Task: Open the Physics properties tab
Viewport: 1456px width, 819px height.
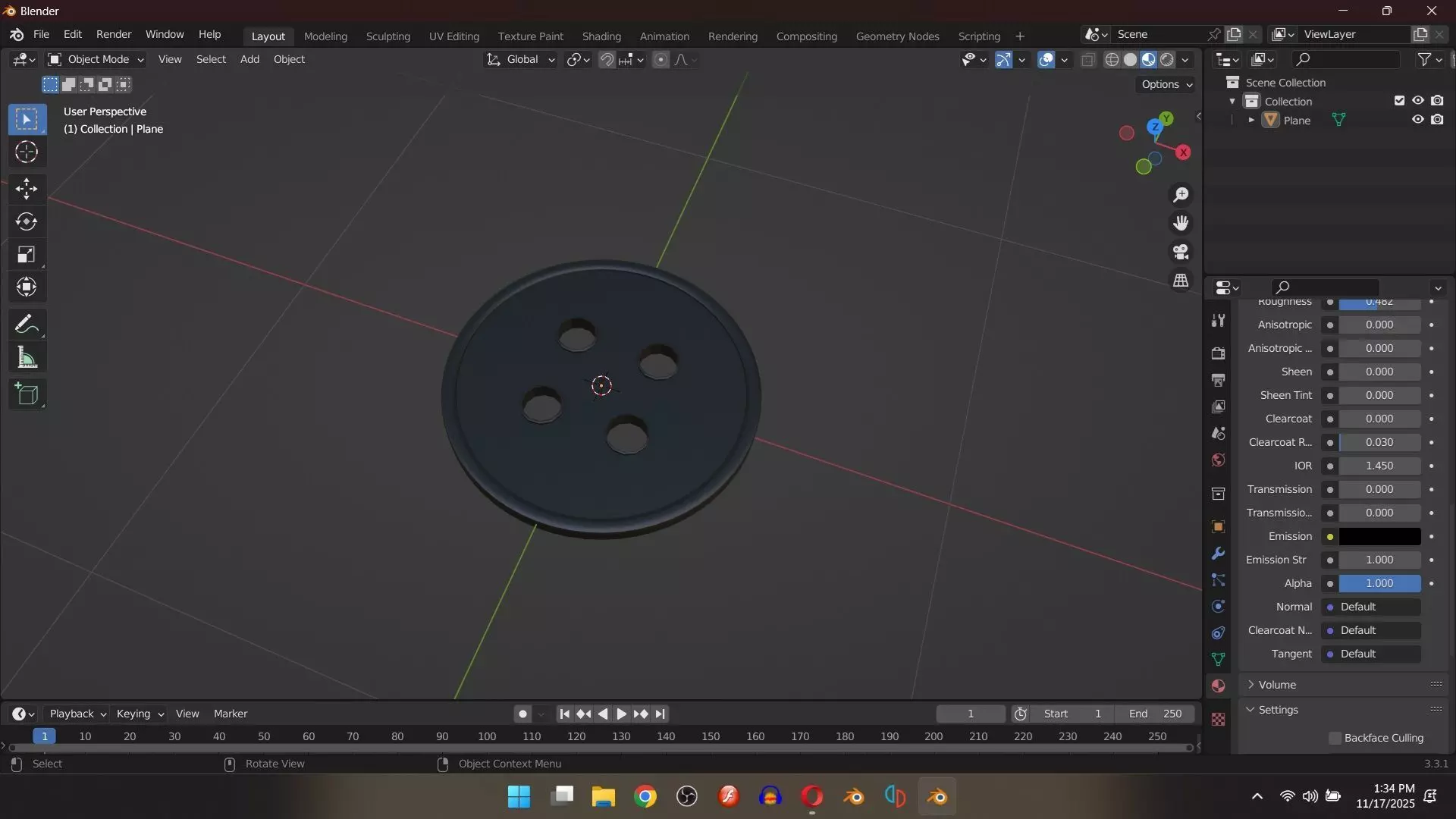Action: pos(1219,606)
